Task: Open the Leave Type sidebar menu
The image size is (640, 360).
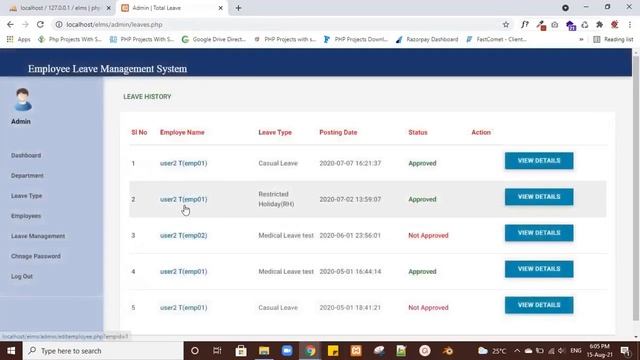Action: [27, 196]
